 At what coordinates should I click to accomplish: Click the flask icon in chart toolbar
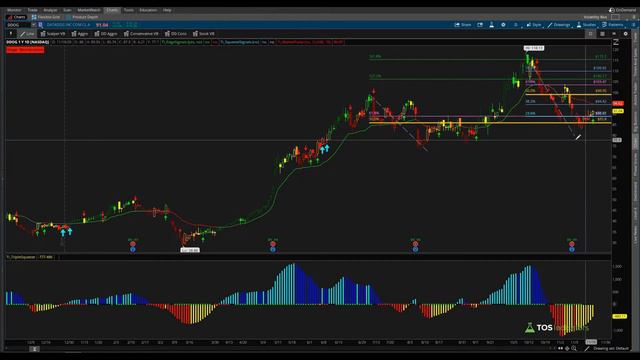click(x=491, y=25)
